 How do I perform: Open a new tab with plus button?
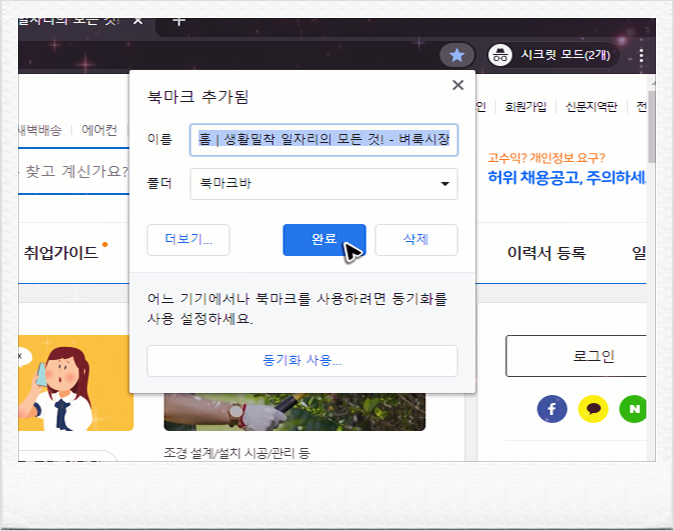pyautogui.click(x=178, y=21)
